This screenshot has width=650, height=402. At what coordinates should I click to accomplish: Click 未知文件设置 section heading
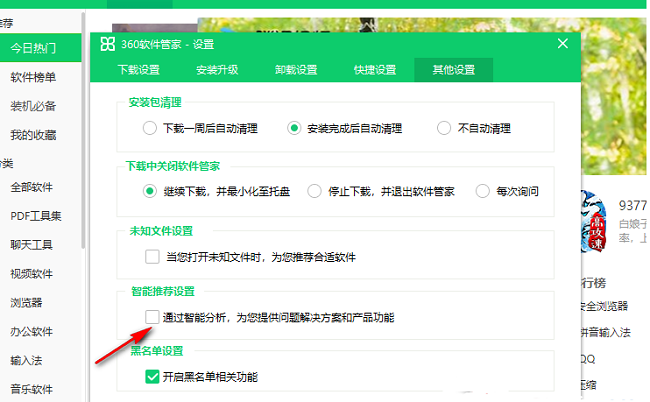point(161,231)
